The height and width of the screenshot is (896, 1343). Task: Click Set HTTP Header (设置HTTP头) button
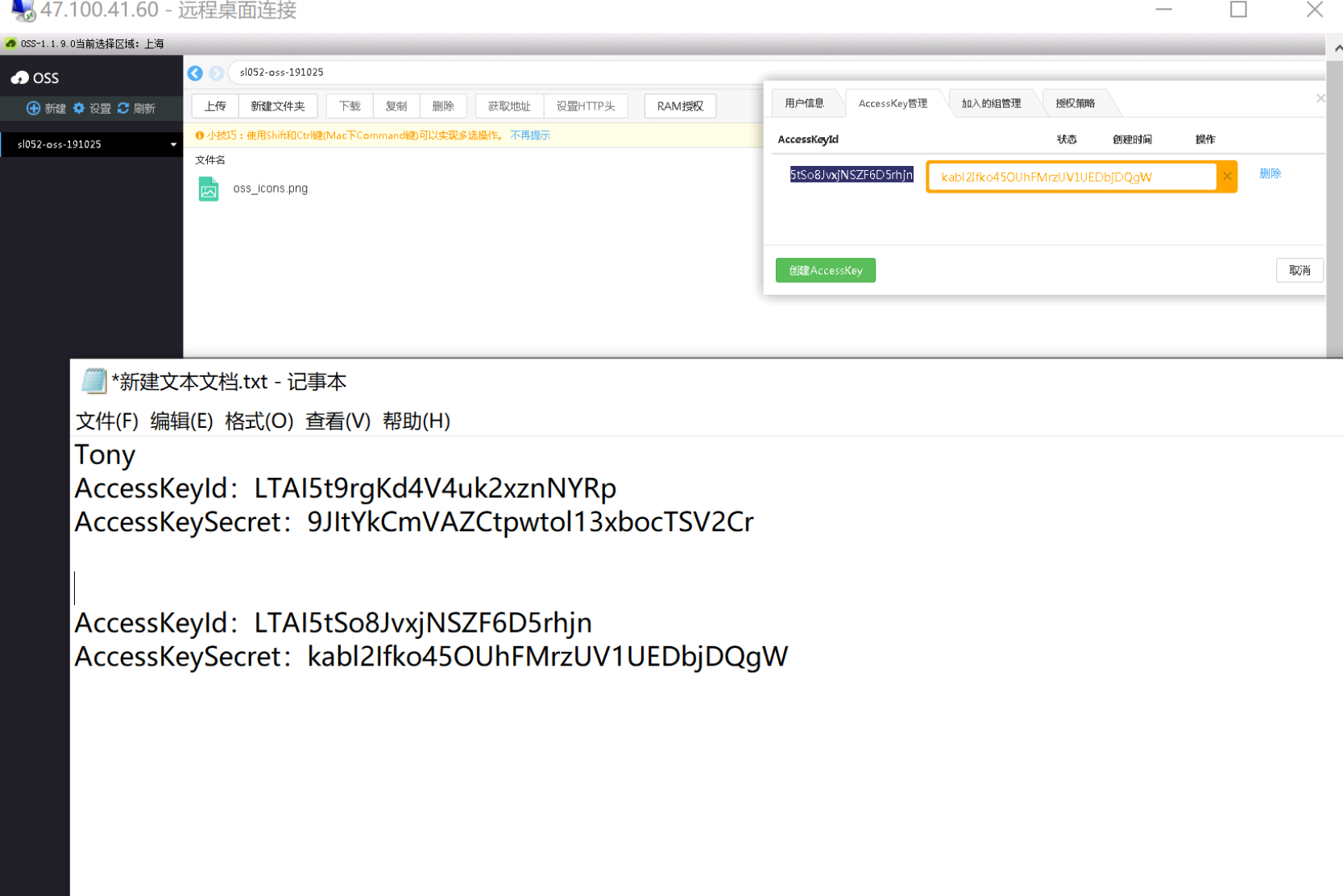(586, 106)
